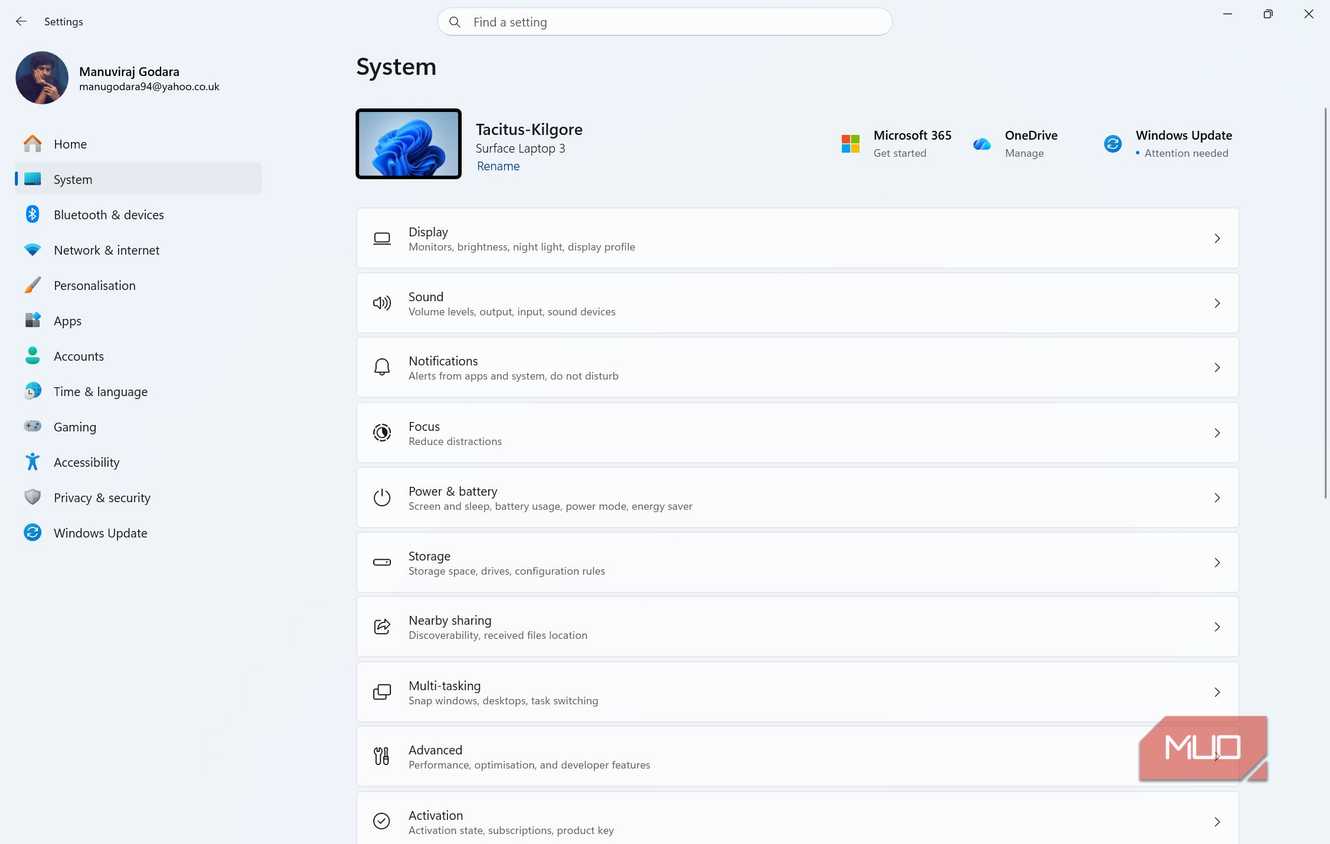Expand Power & battery chevron
Image resolution: width=1330 pixels, height=844 pixels.
coord(1217,498)
